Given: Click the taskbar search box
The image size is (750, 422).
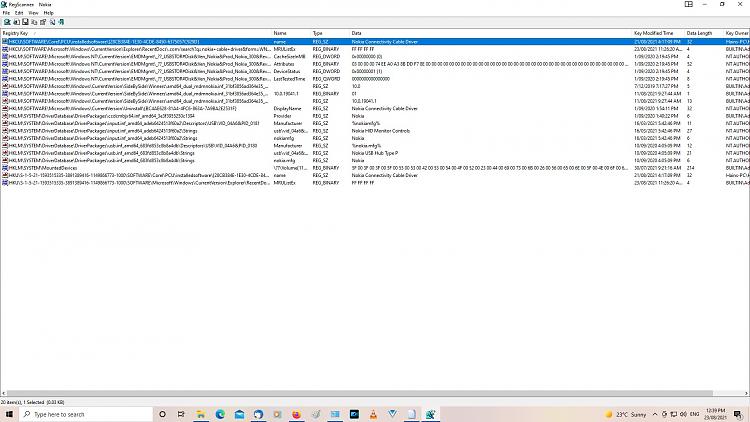Looking at the screenshot, I should (86, 414).
